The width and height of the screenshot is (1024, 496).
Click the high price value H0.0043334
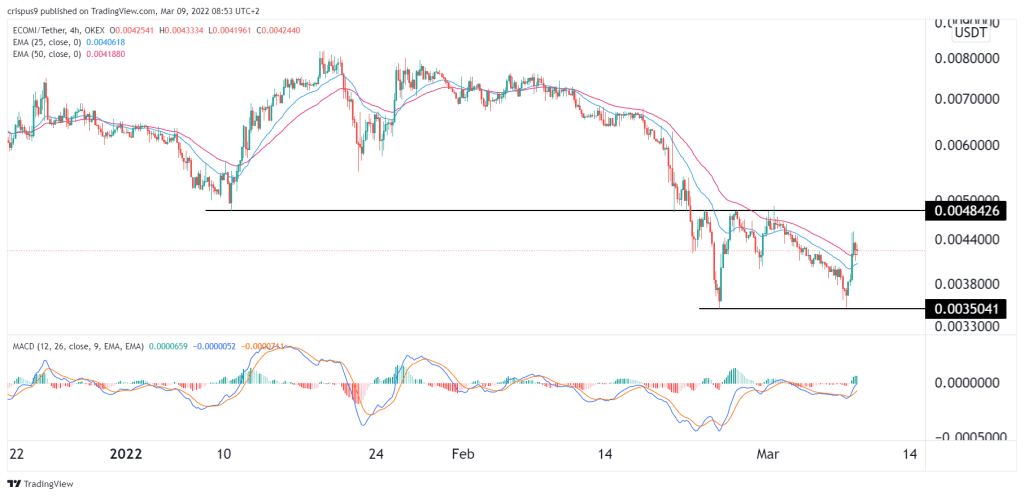(183, 30)
